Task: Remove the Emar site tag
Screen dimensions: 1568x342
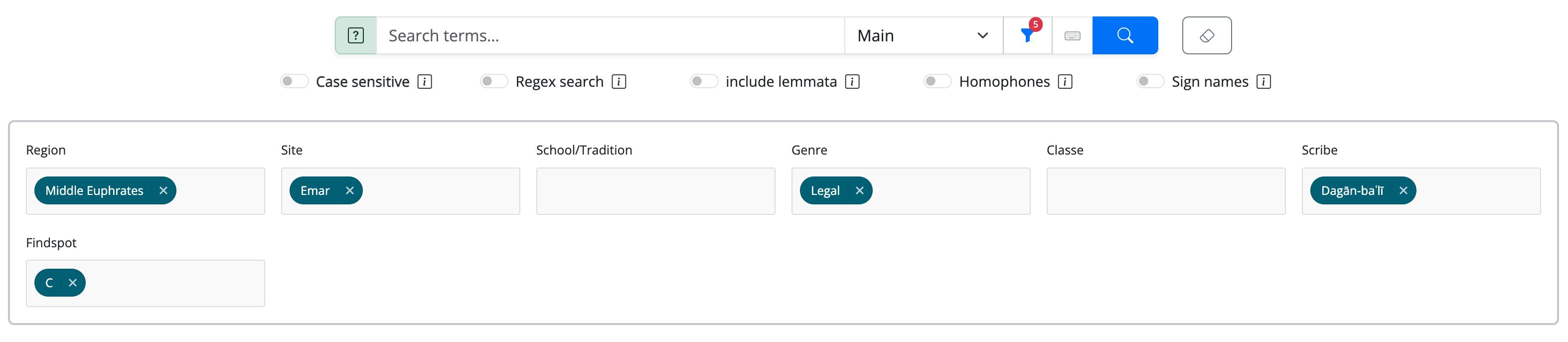Action: click(350, 190)
